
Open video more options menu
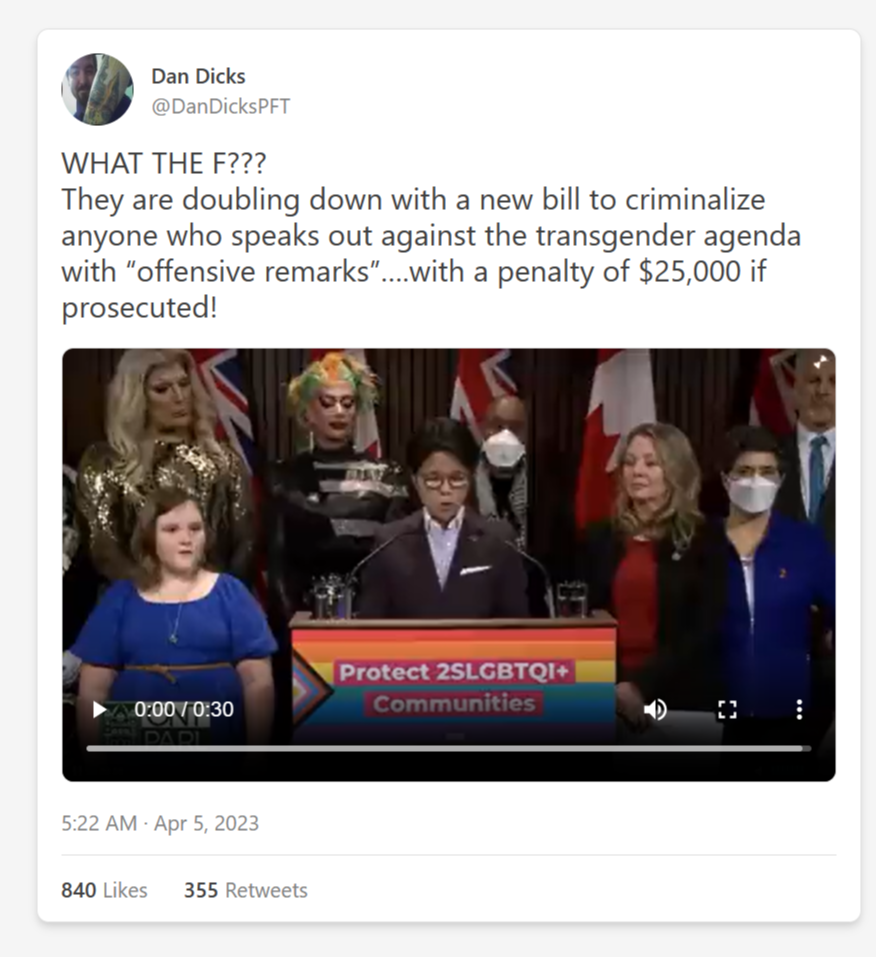point(799,709)
